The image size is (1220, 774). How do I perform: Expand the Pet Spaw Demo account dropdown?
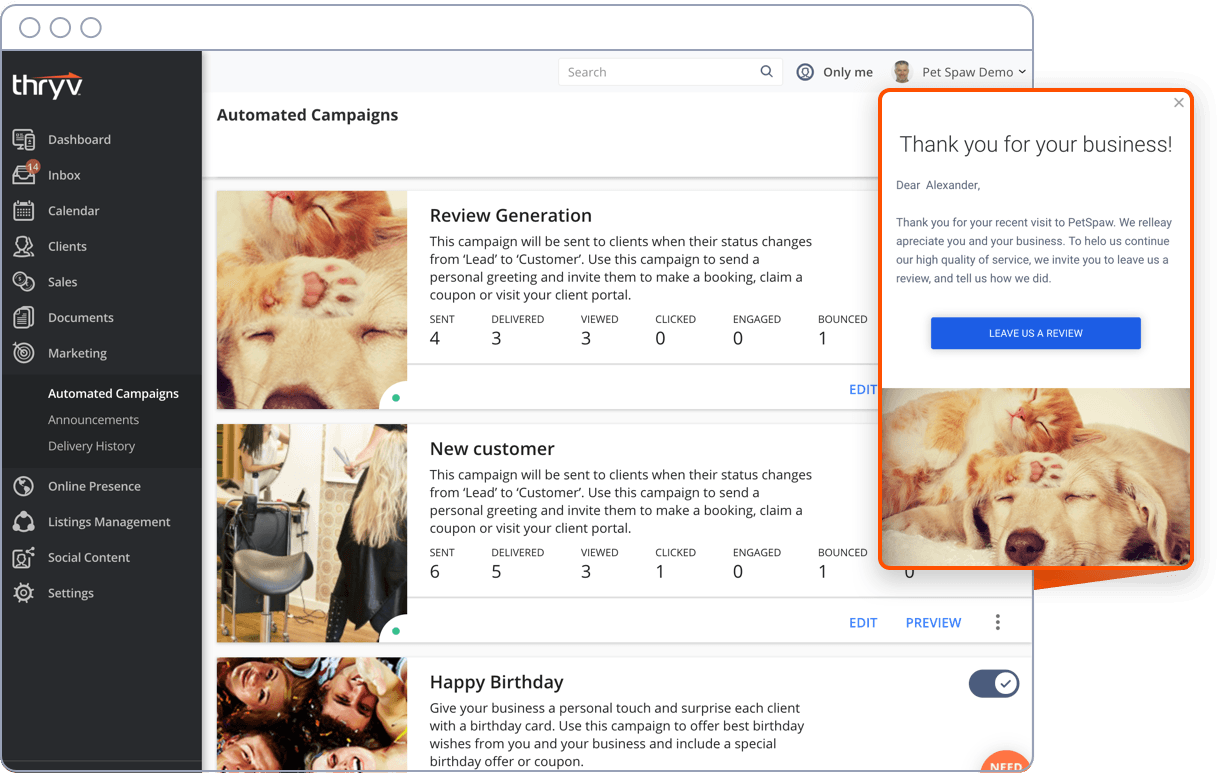1022,72
